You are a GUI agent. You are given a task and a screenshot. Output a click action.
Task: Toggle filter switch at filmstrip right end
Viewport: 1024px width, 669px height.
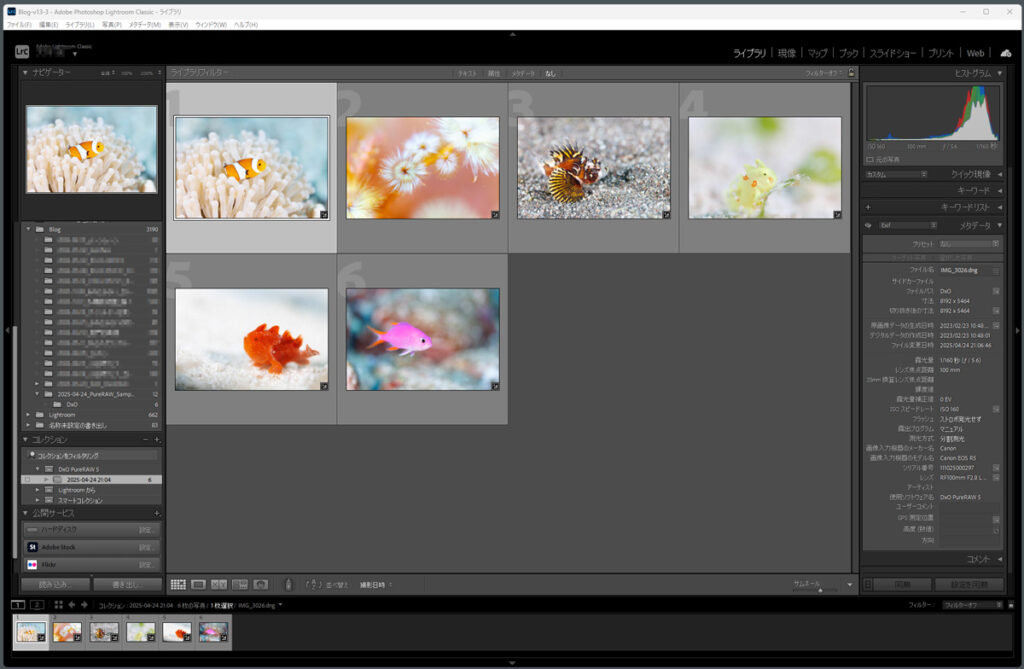(1011, 605)
